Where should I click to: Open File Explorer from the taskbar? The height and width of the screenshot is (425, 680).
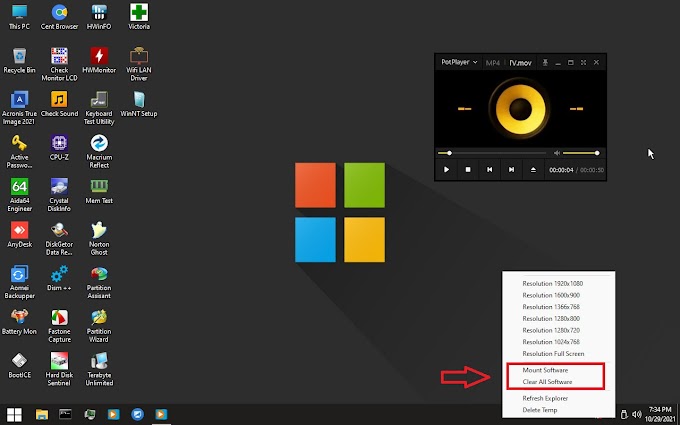(x=42, y=414)
